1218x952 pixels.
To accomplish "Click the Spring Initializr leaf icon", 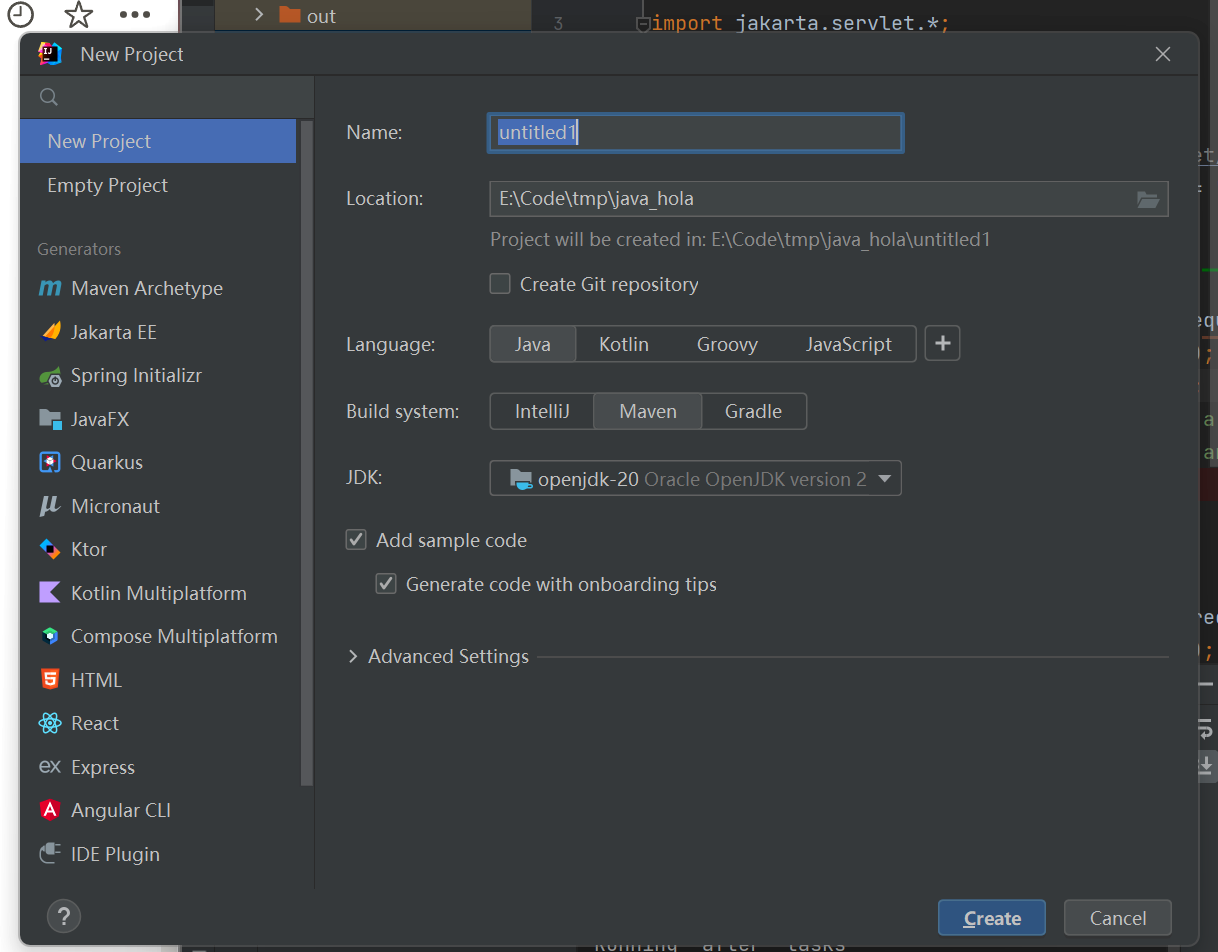I will [50, 376].
